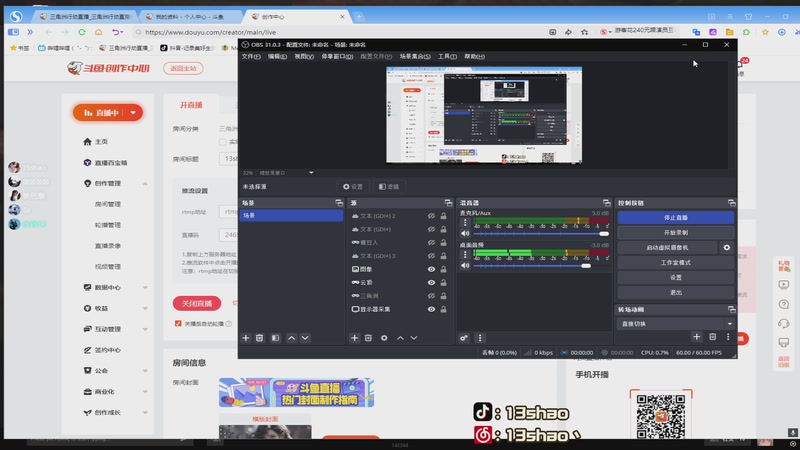
Task: Show the 文本 (GDI+) 3 source
Action: pyautogui.click(x=431, y=256)
